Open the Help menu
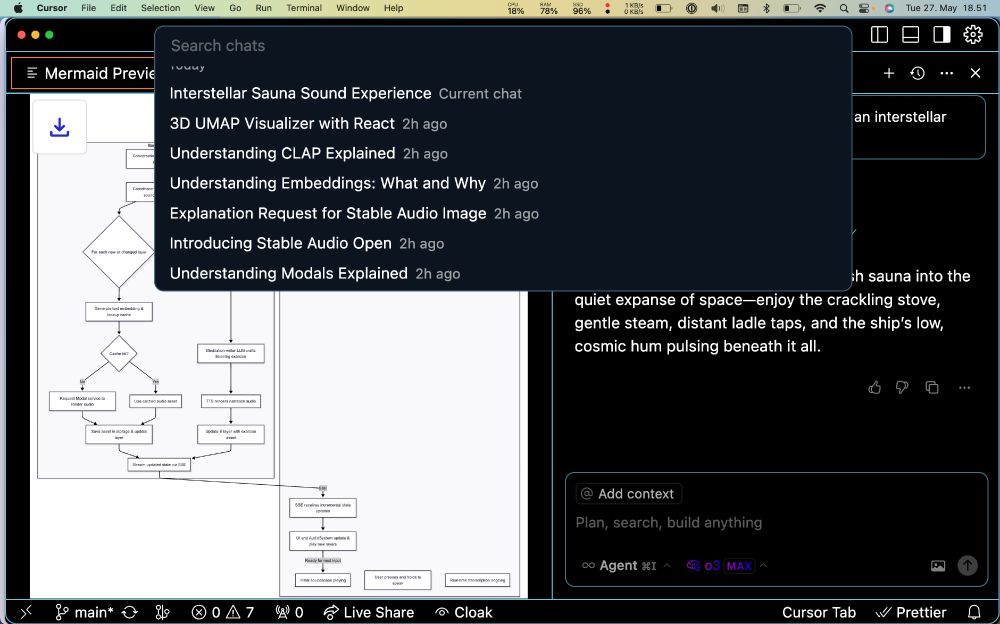This screenshot has width=1000, height=624. pyautogui.click(x=393, y=8)
